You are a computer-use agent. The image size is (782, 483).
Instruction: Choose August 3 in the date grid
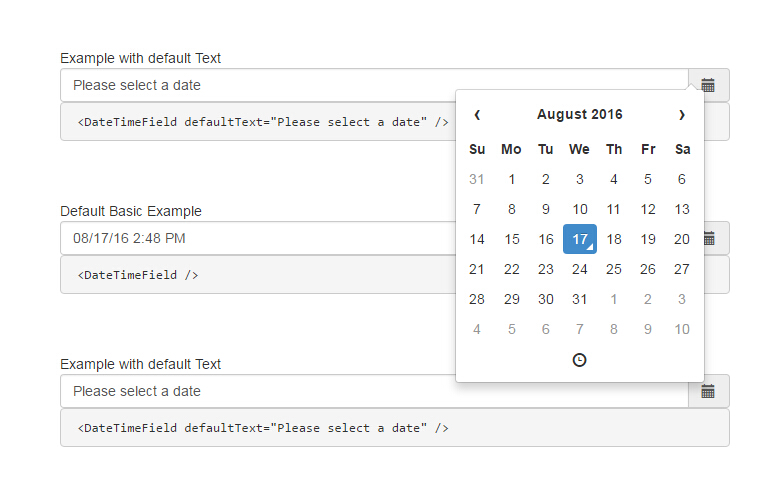coord(580,180)
